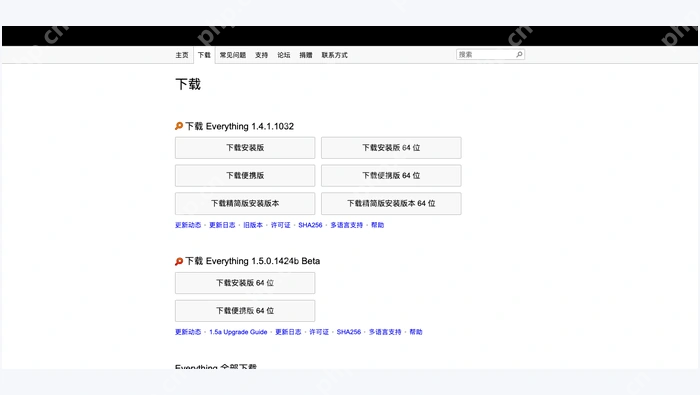Click the search magnifier icon
This screenshot has width=700, height=395.
click(519, 54)
